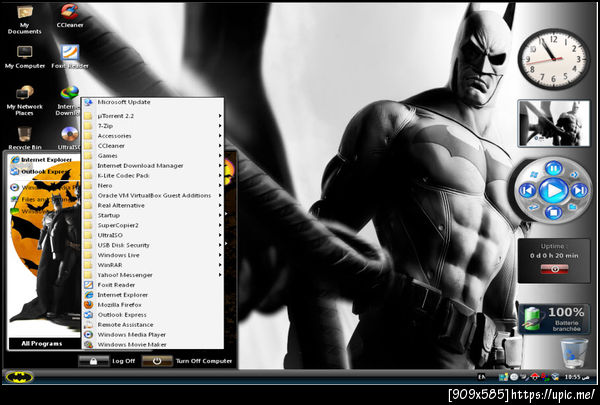Click the All Programs button
The image size is (600, 405).
[x=42, y=343]
